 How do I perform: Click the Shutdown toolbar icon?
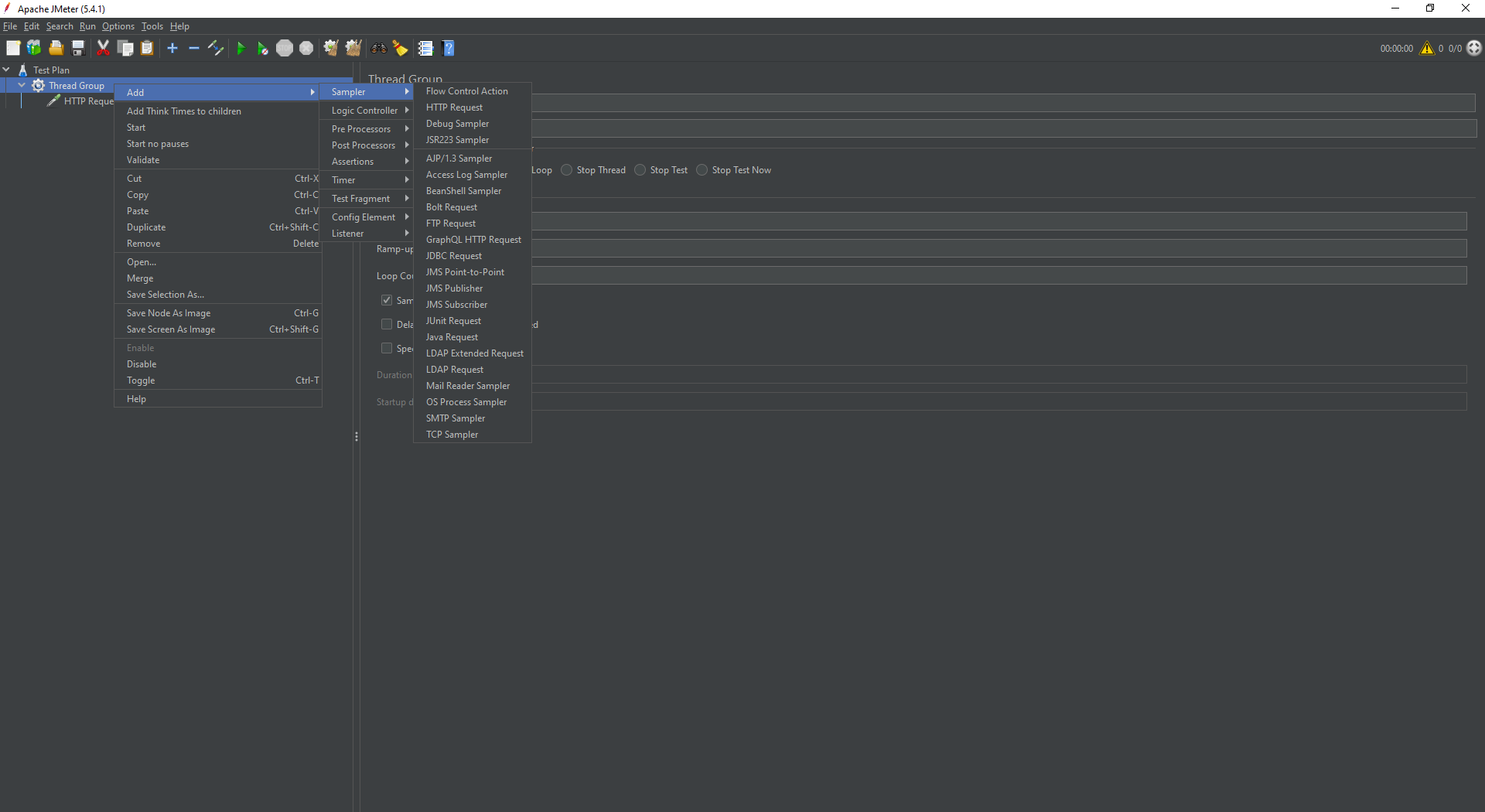pyautogui.click(x=306, y=48)
